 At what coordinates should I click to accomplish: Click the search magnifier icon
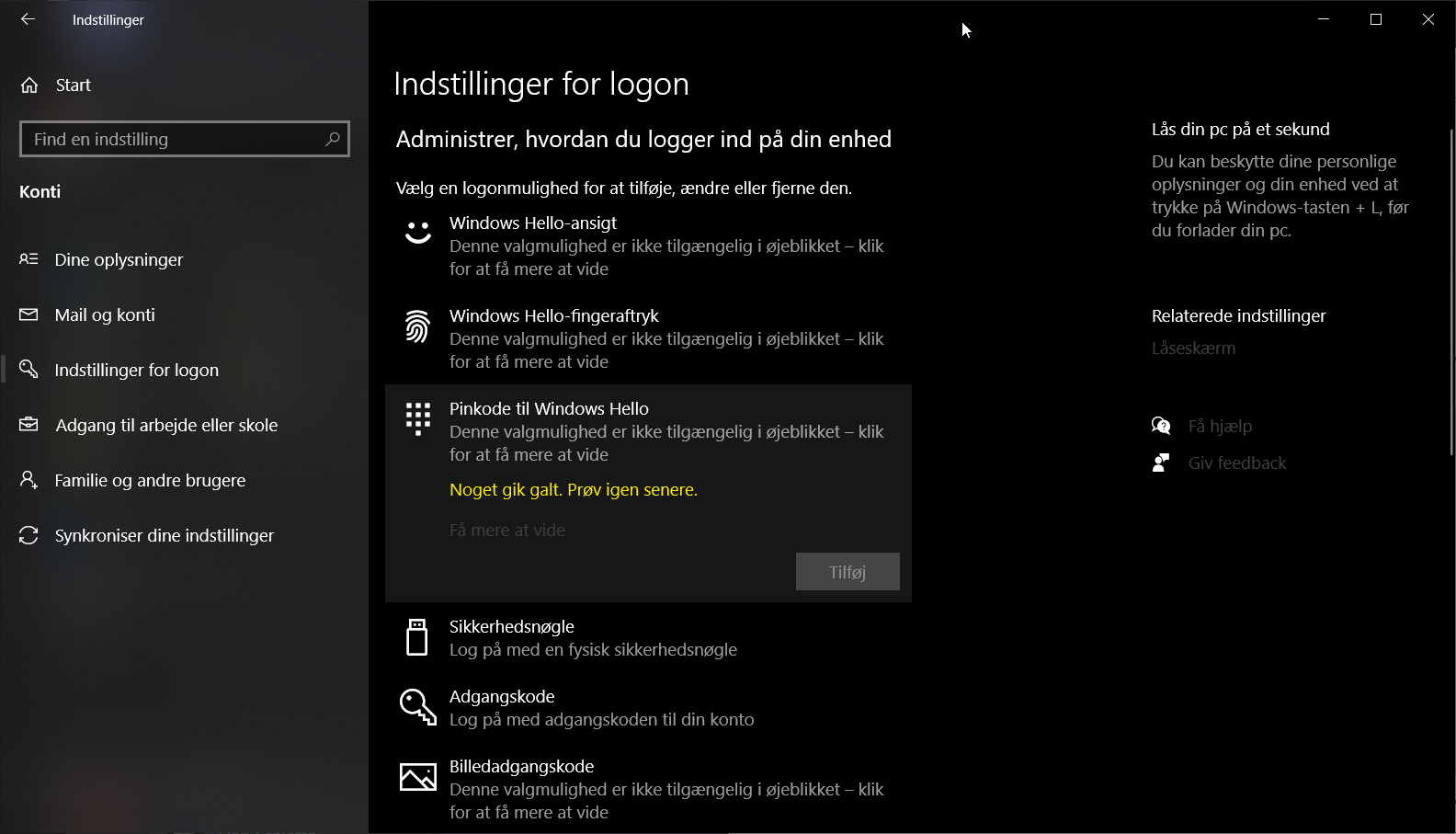pyautogui.click(x=333, y=139)
